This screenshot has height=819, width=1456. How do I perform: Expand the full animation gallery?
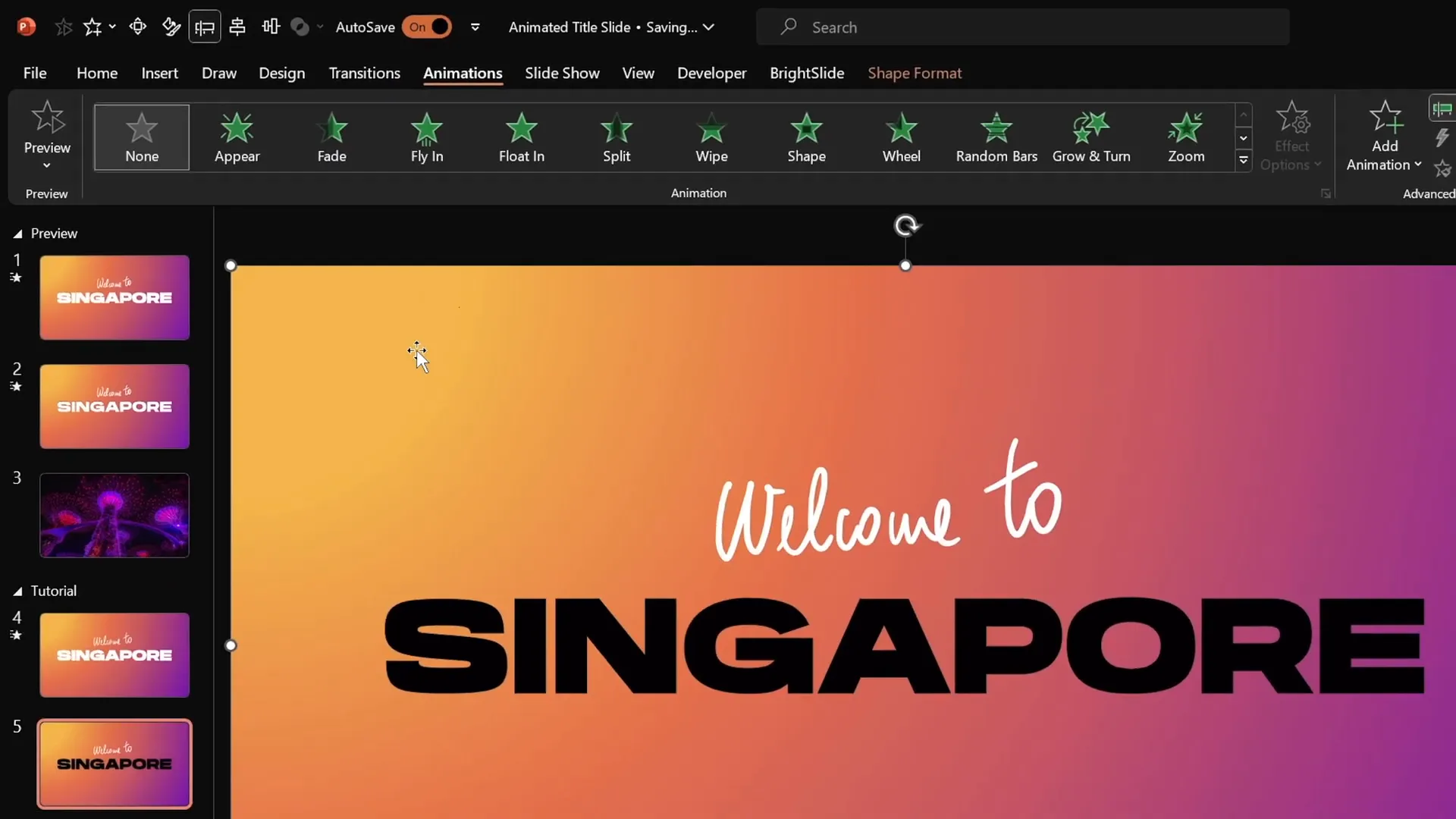coord(1243,160)
